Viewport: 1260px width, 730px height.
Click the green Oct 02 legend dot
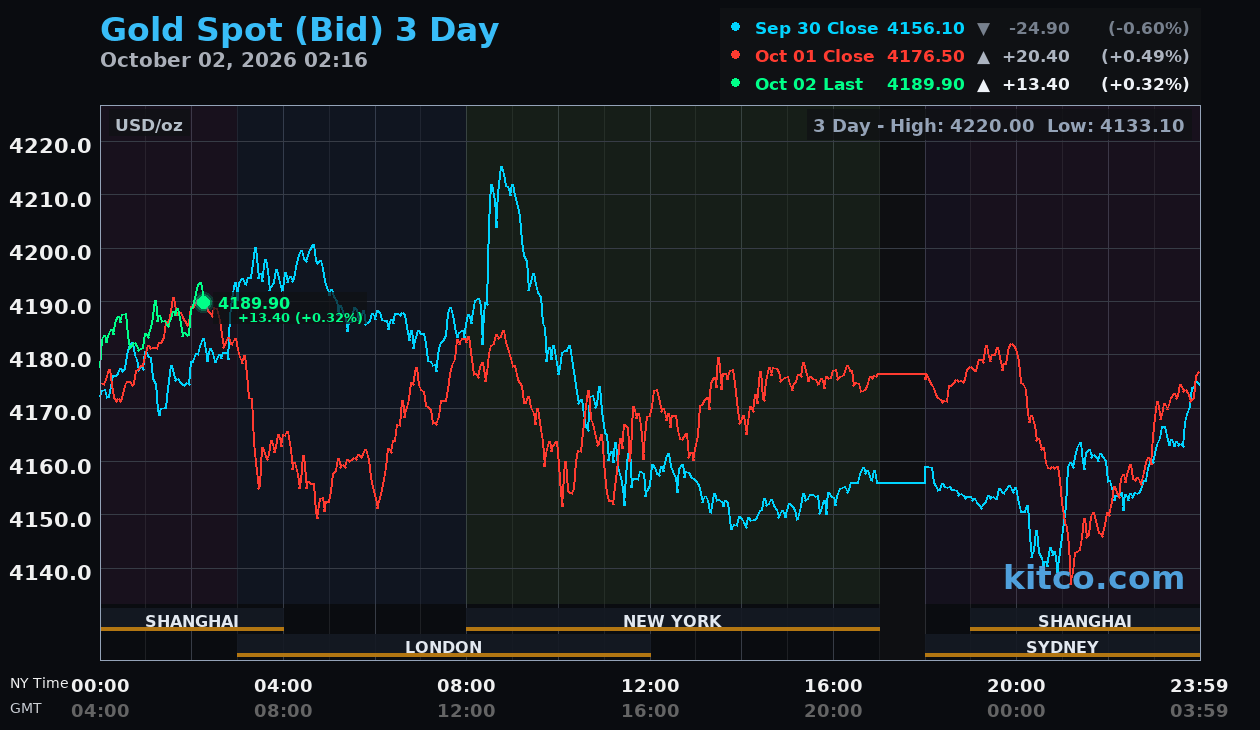[x=736, y=84]
